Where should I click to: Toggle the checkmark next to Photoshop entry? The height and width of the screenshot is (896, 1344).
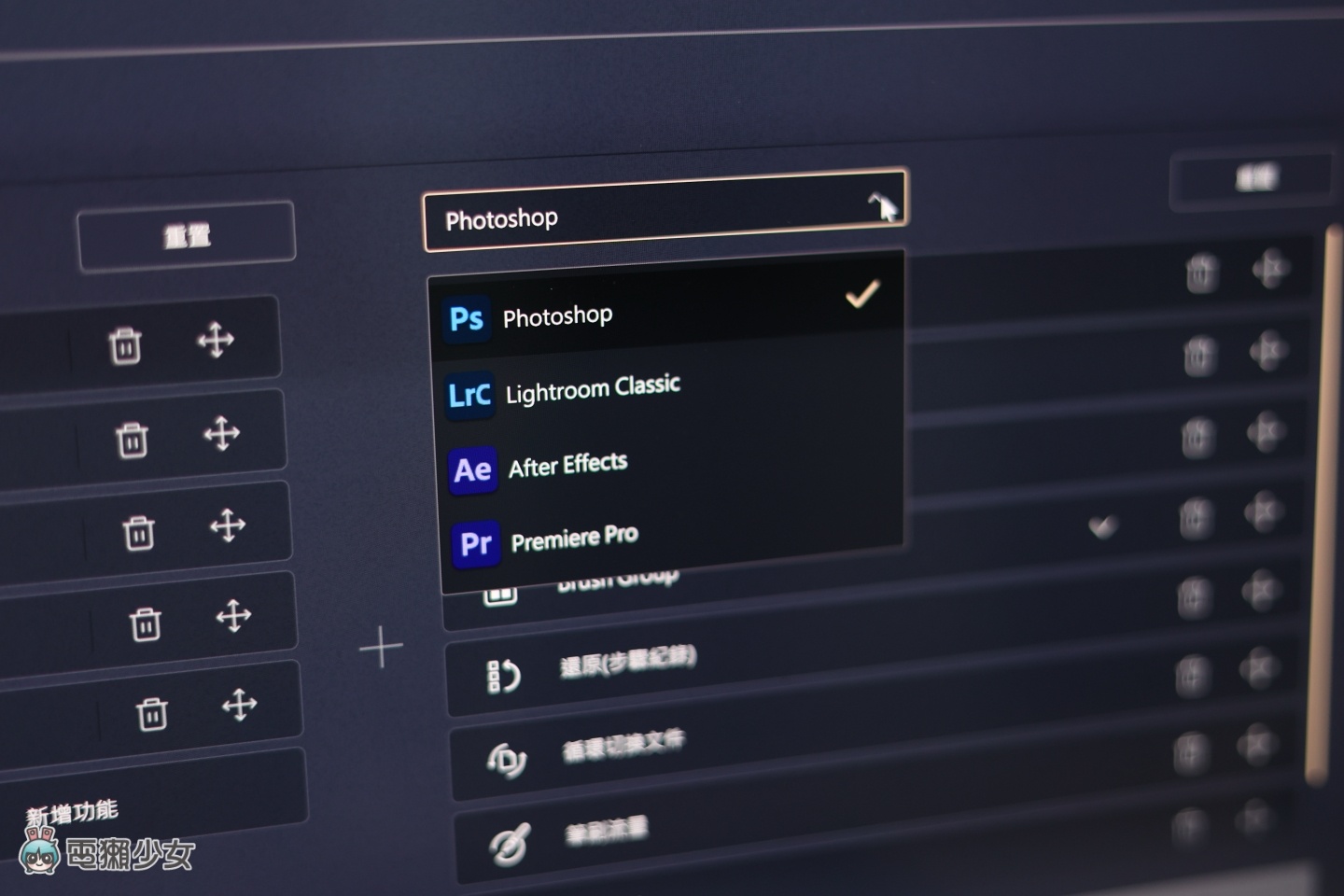tap(862, 295)
